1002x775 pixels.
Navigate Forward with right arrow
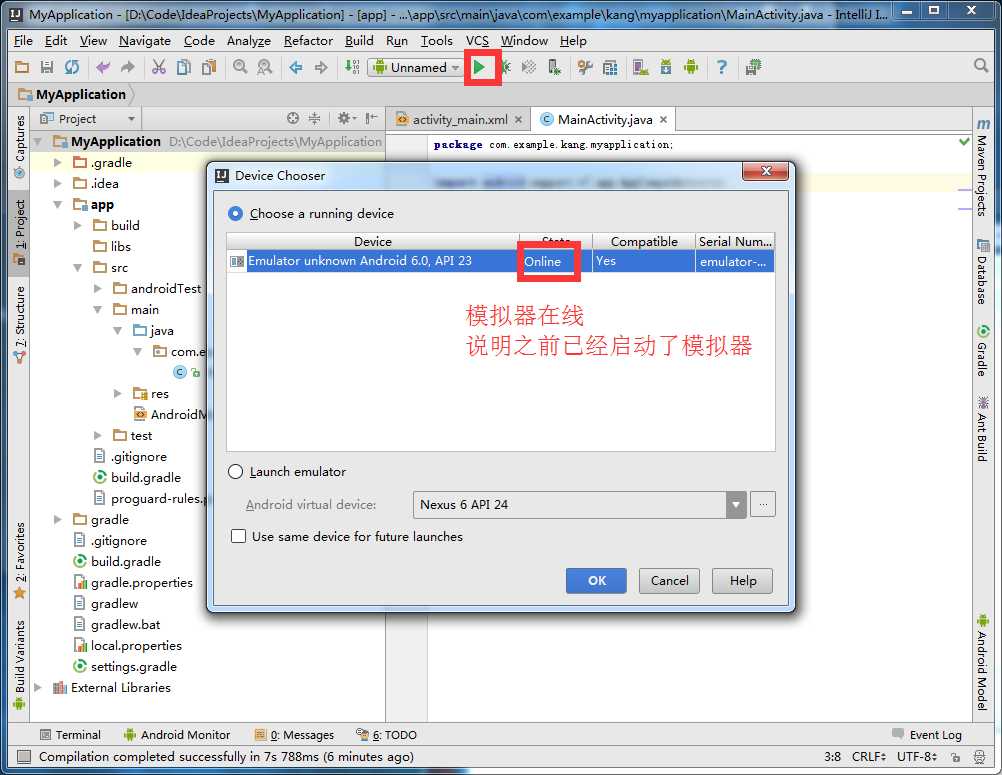tap(321, 67)
